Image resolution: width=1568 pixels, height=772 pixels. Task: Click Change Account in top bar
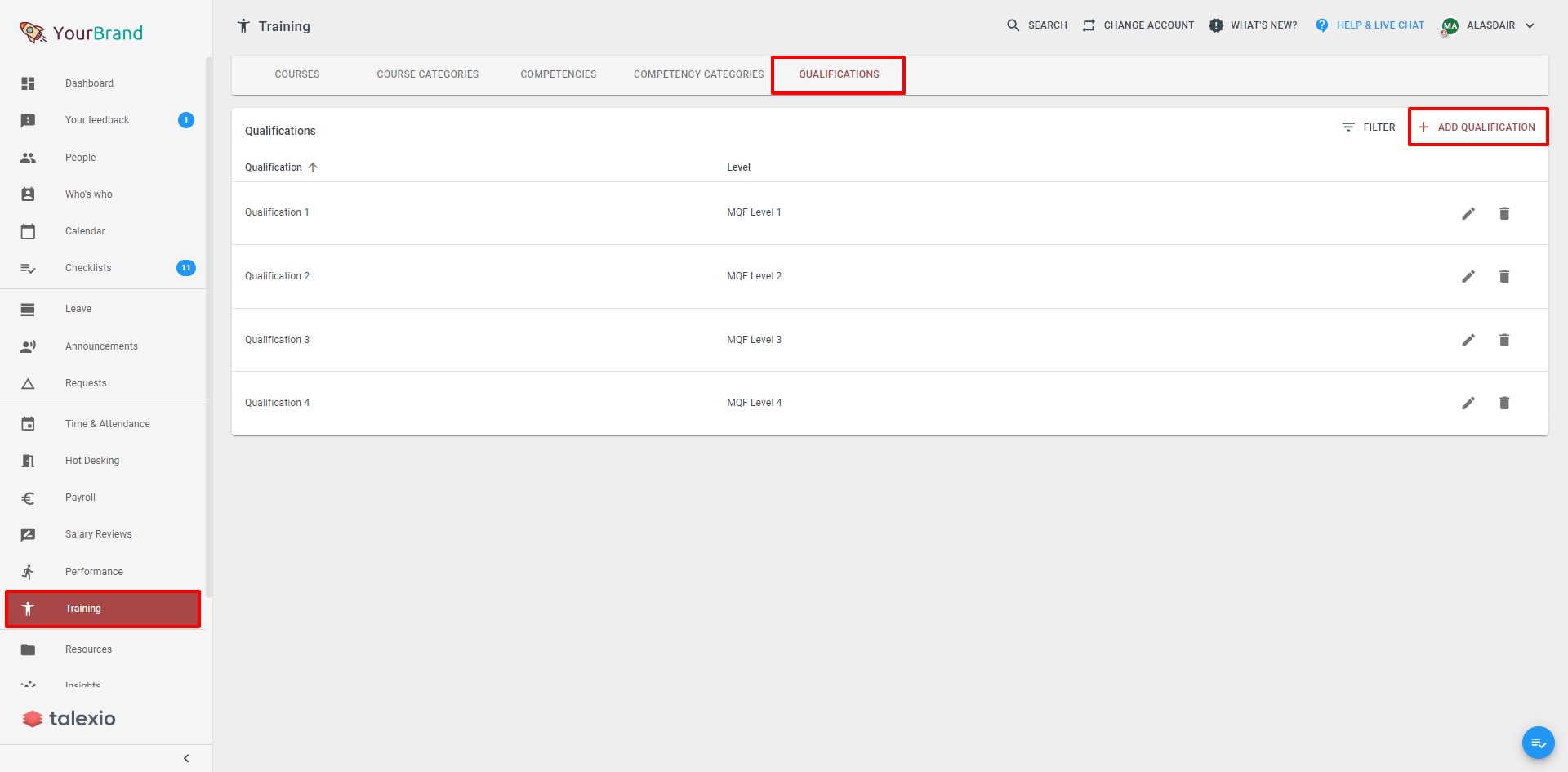coord(1138,25)
